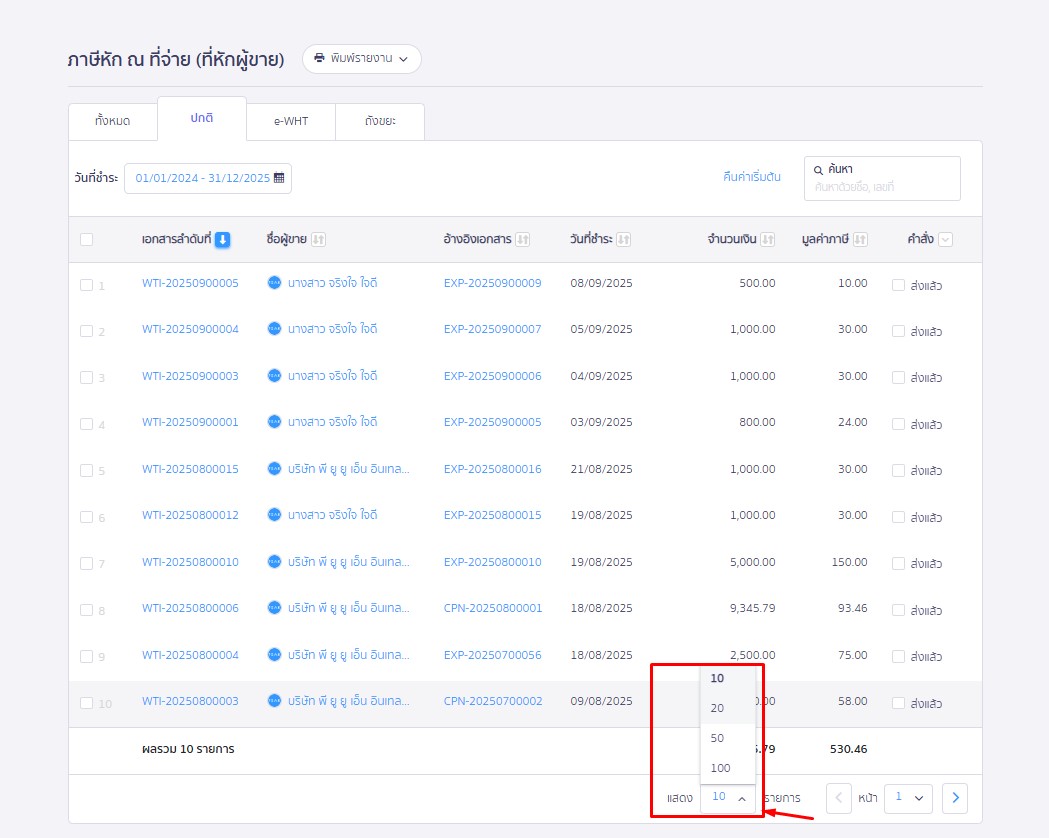Viewport: 1049px width, 838px height.
Task: Open document WTI-20250900005 link
Action: tap(190, 283)
